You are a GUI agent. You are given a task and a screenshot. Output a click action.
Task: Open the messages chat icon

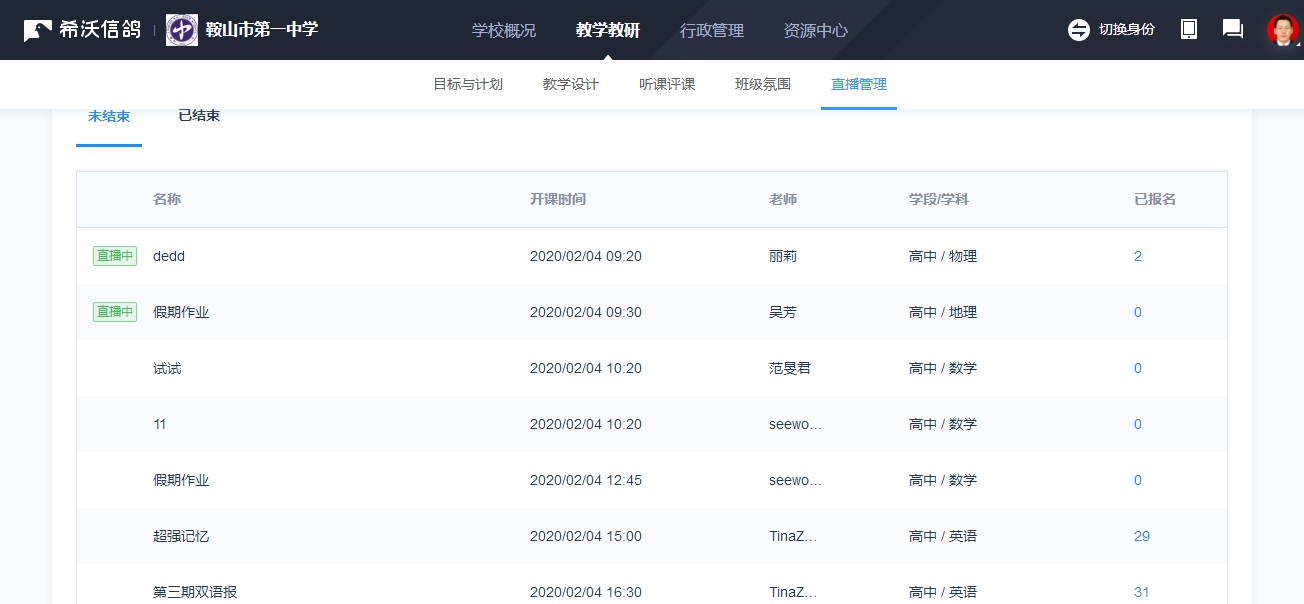pos(1233,29)
